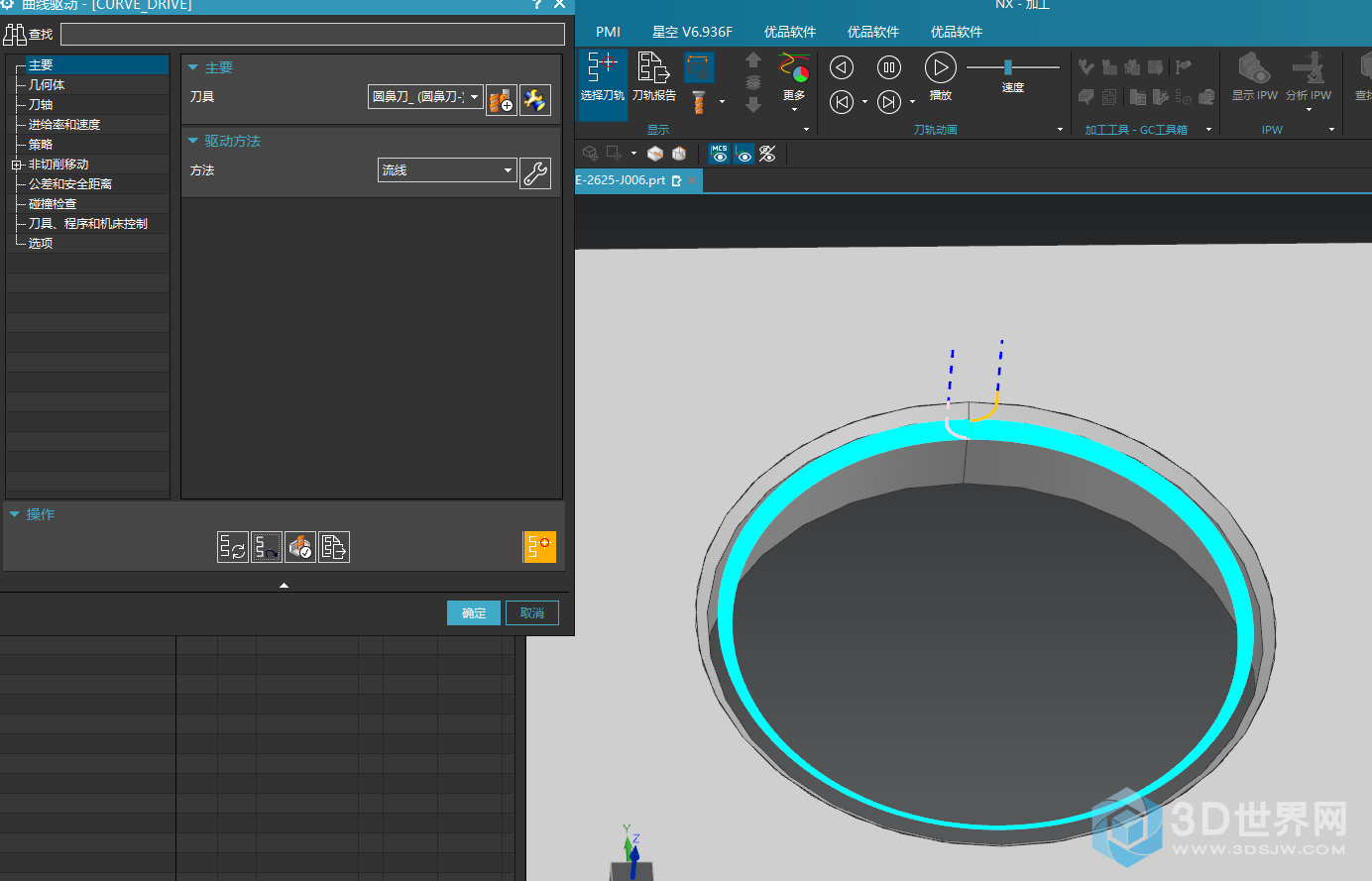The width and height of the screenshot is (1372, 881).
Task: Open the 方法 流线 dropdown
Action: coord(447,170)
